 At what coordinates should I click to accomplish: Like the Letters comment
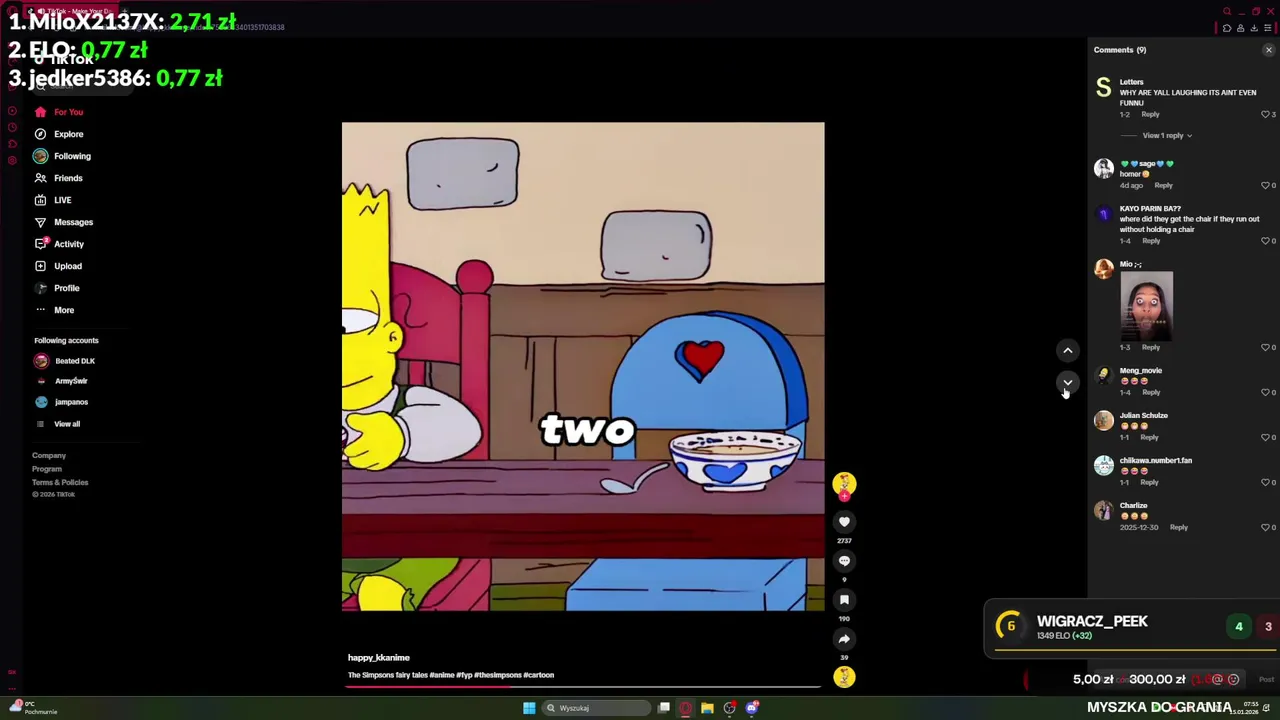tap(1266, 115)
